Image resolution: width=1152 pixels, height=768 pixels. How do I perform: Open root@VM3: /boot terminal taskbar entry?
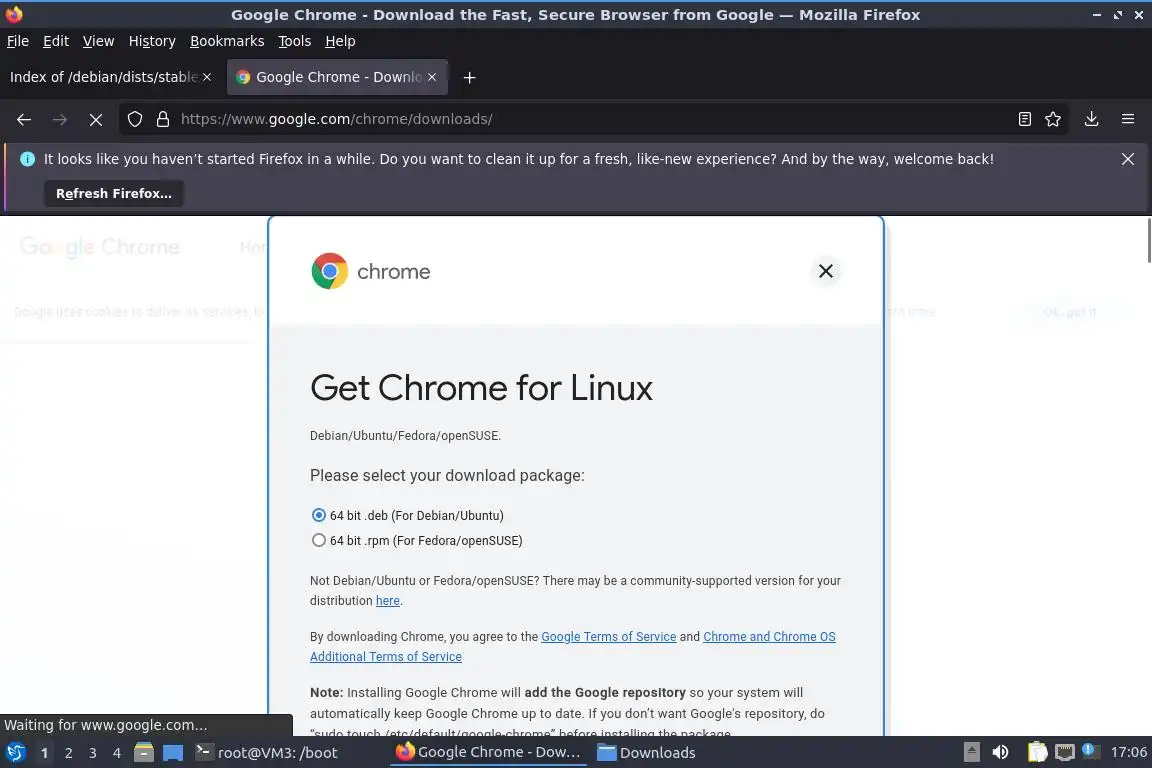(268, 753)
